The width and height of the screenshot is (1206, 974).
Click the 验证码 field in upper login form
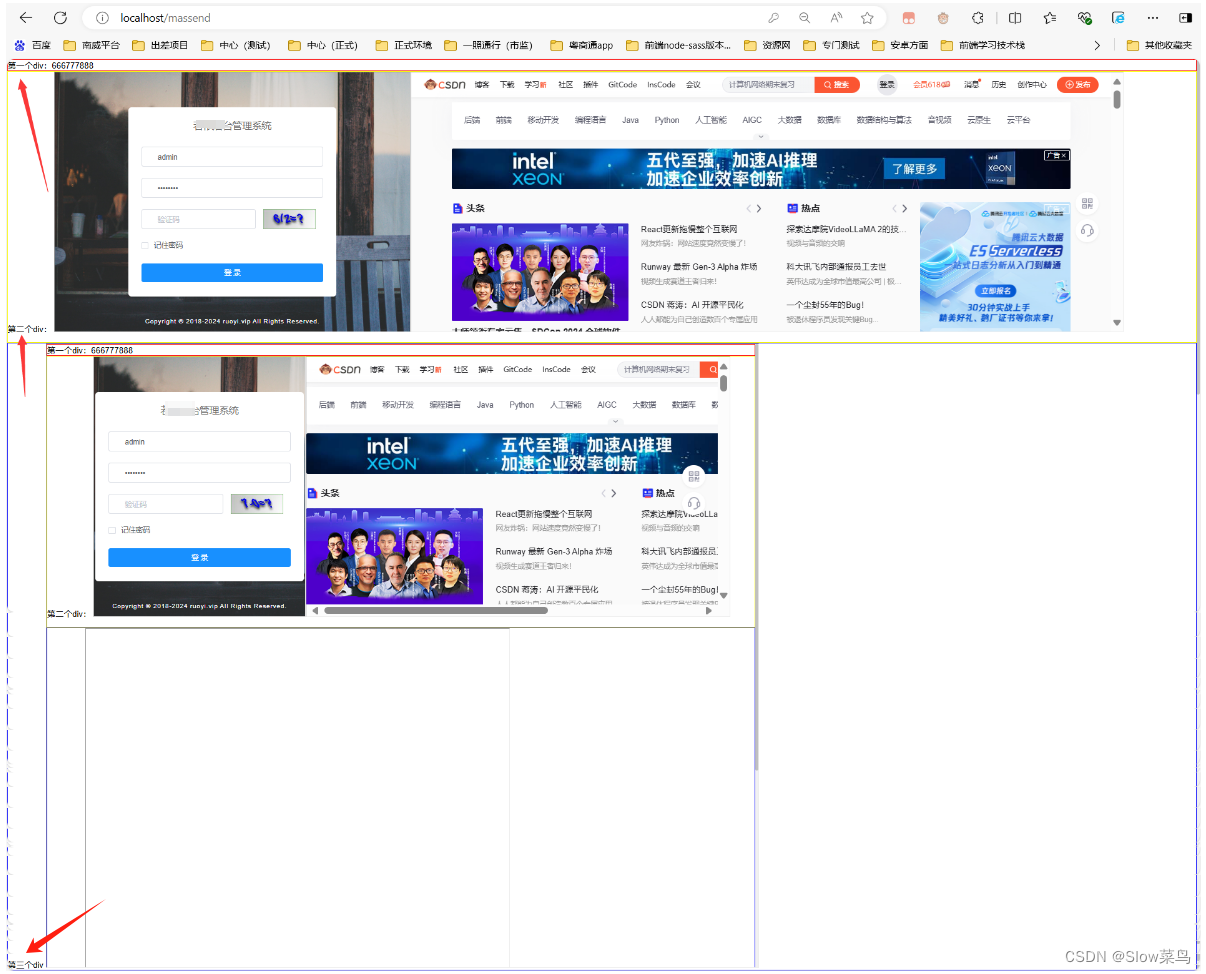coord(198,219)
